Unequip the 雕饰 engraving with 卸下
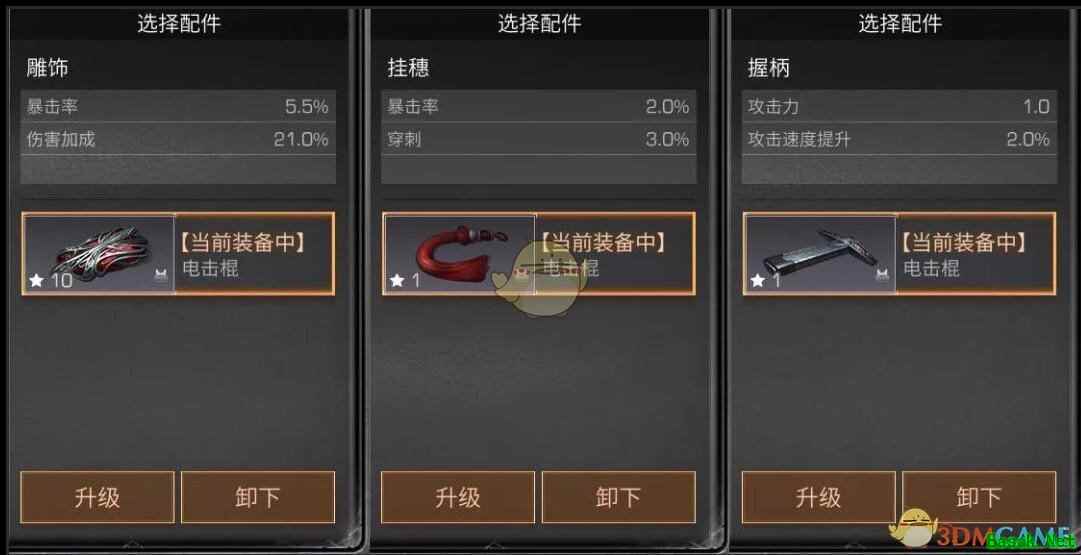The width and height of the screenshot is (1081, 555). pos(258,497)
